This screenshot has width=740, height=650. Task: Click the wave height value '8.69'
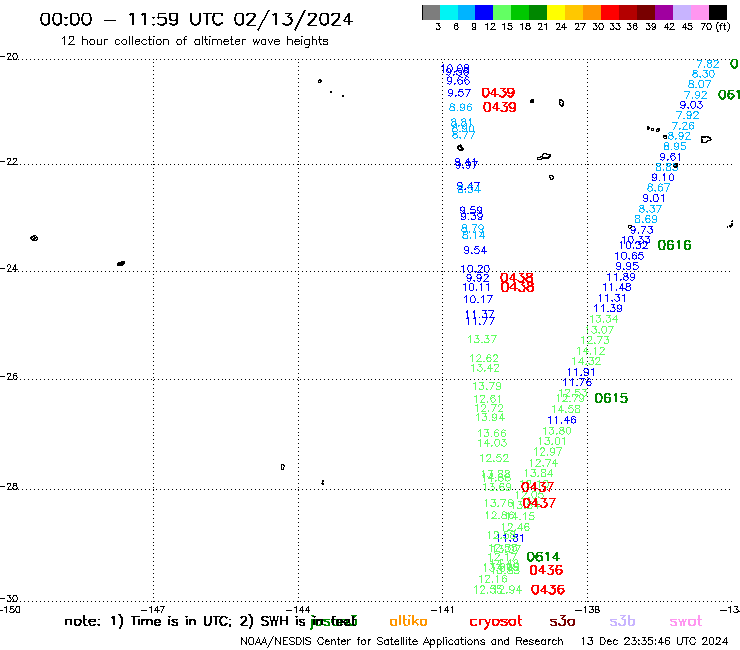coord(646,219)
